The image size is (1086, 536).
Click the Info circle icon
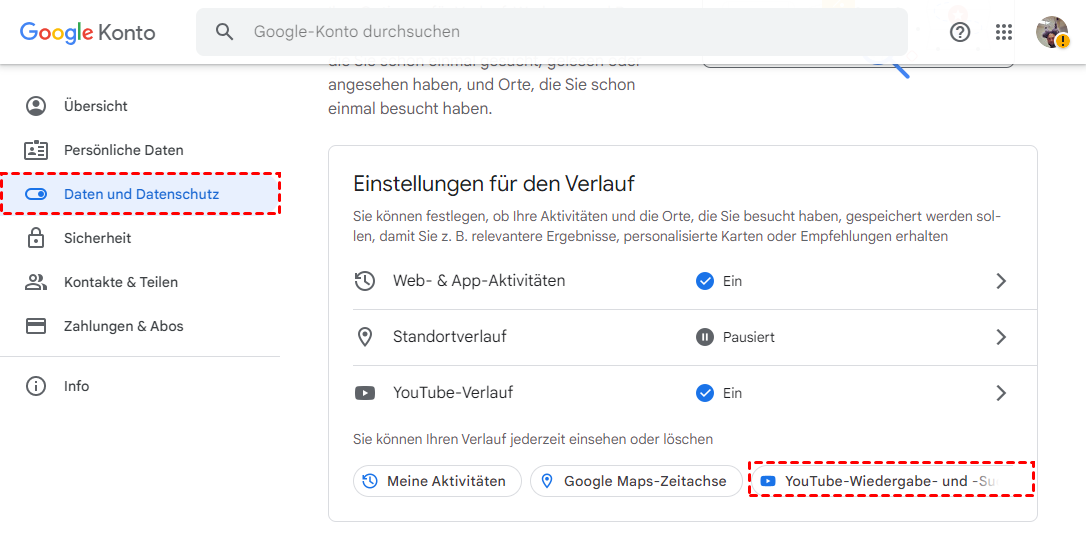(35, 386)
